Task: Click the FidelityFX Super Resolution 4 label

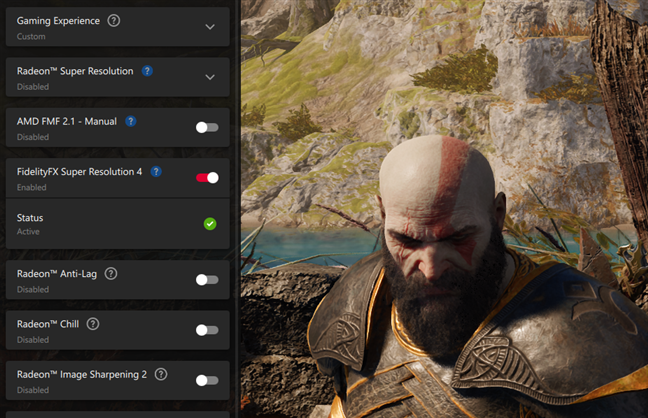Action: point(79,172)
